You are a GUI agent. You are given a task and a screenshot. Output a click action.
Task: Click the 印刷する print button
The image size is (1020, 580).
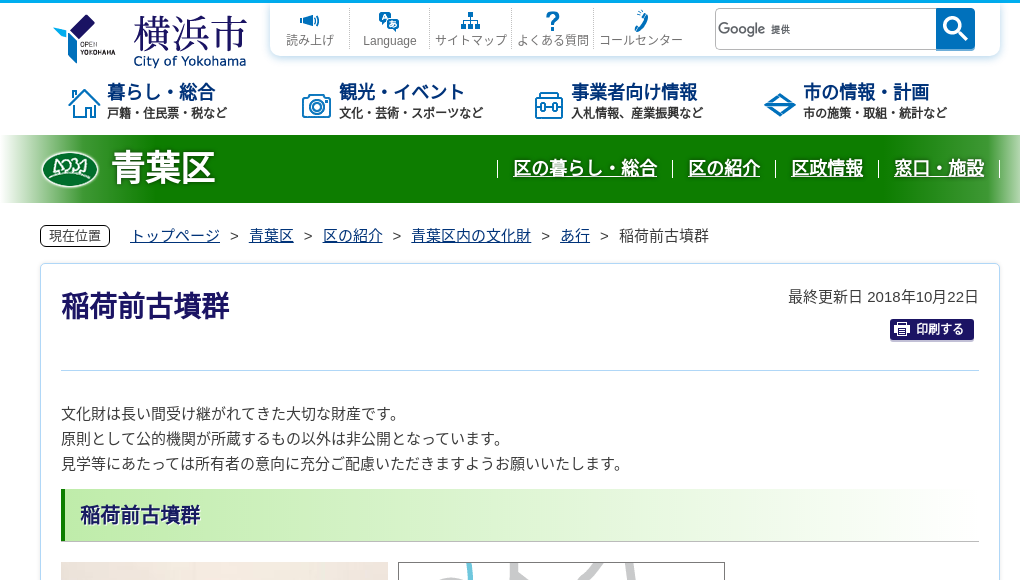click(x=931, y=329)
